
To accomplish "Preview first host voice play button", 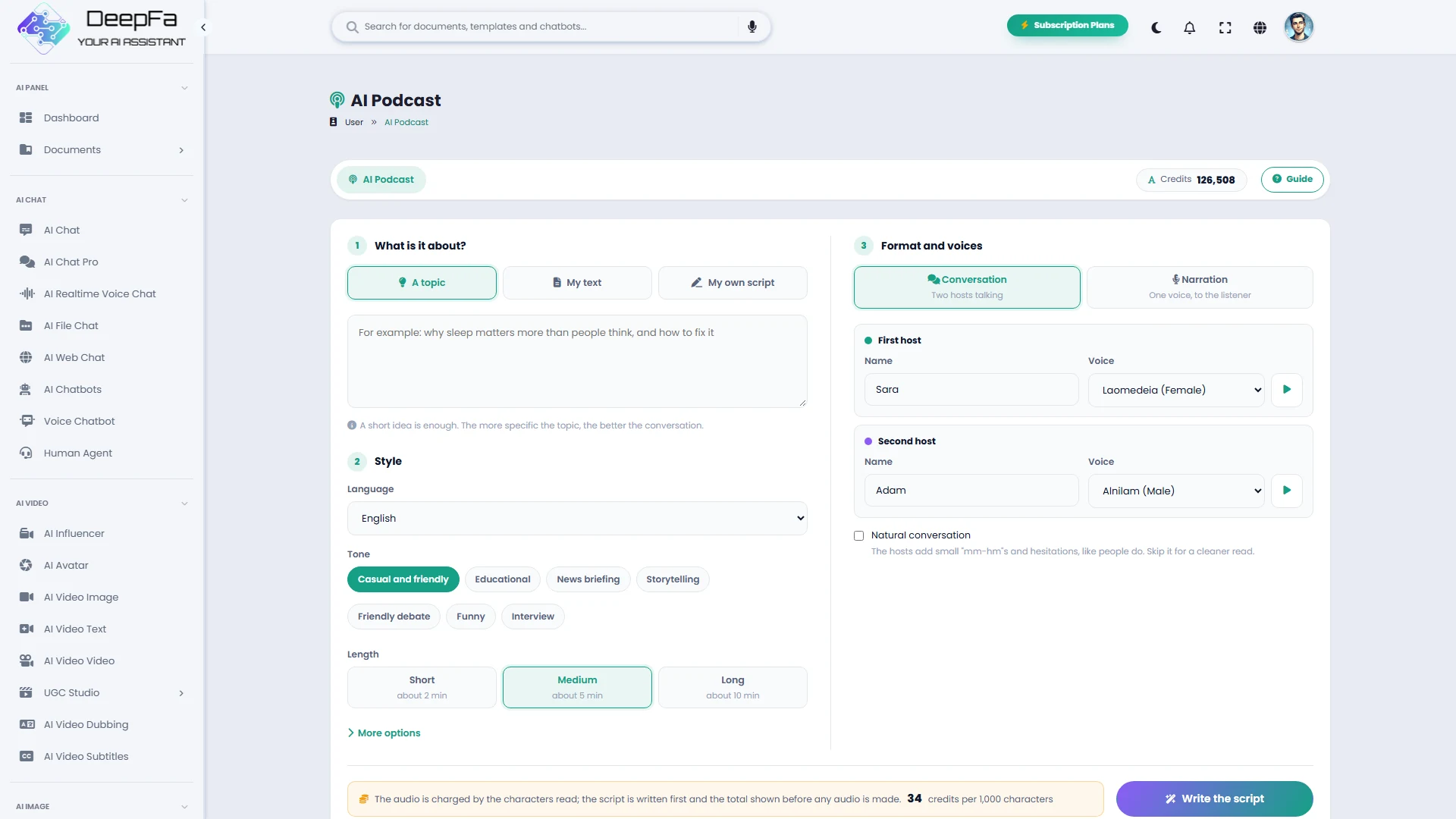I will (x=1286, y=390).
